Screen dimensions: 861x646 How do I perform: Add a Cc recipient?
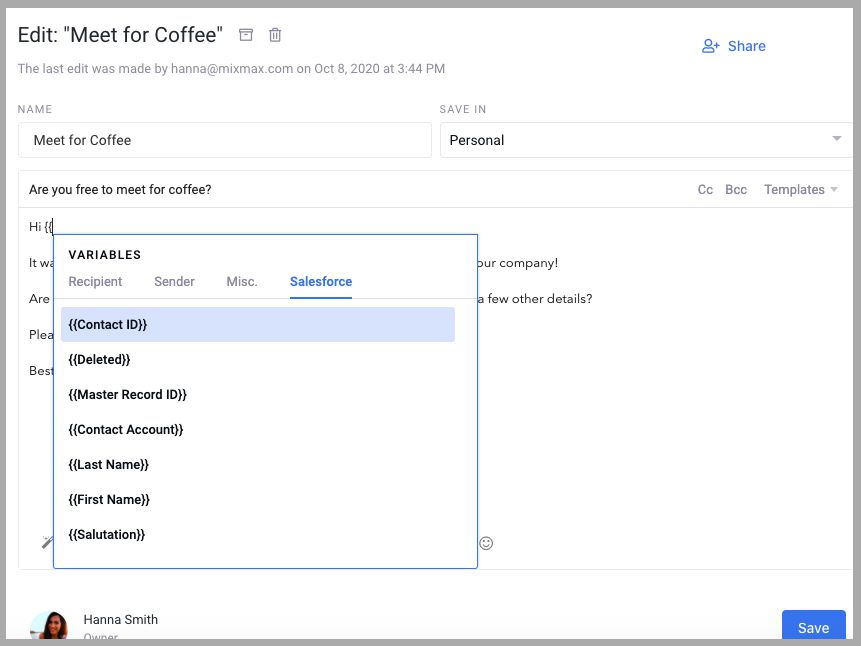coord(705,190)
